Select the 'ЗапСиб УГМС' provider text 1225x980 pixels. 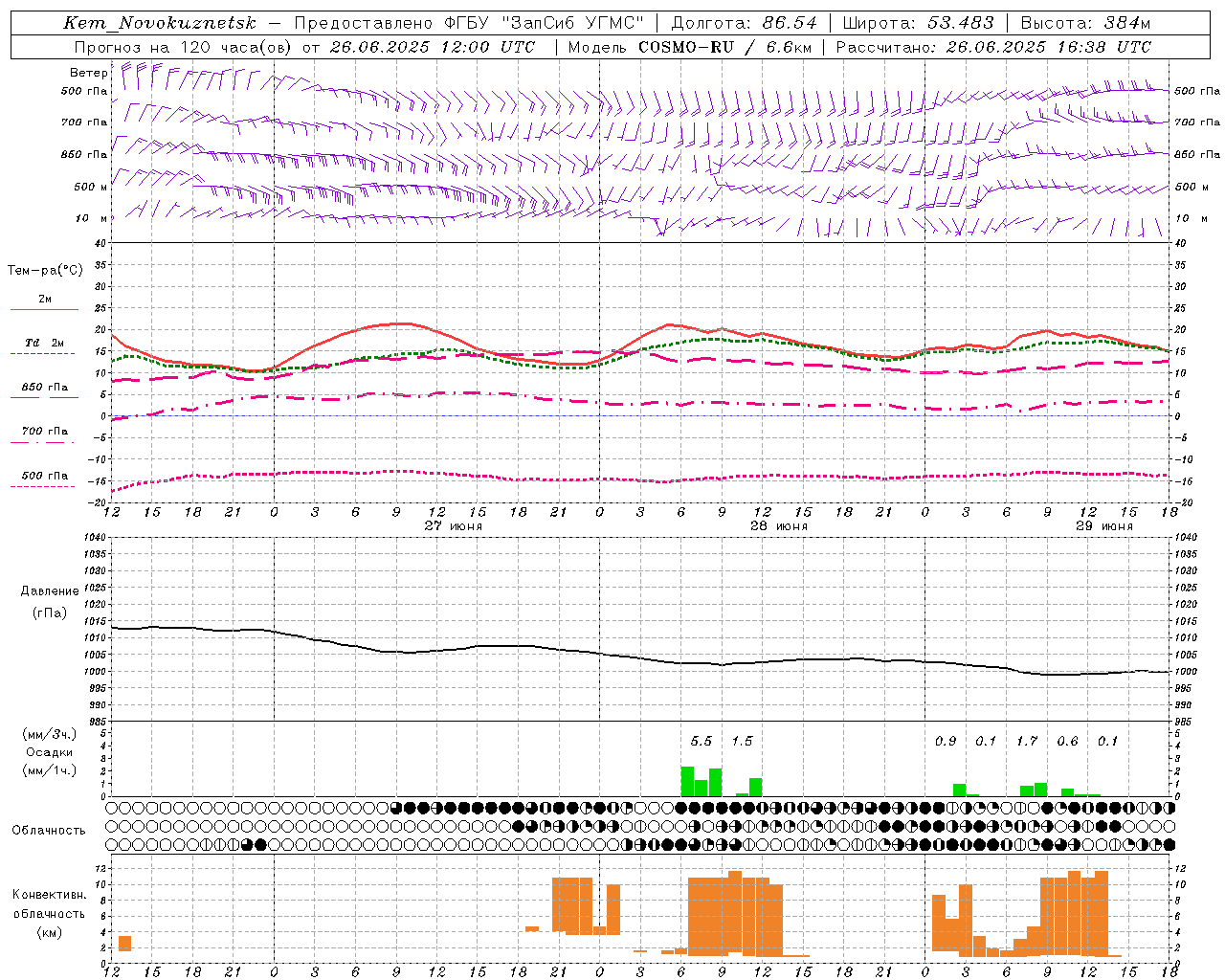(575, 23)
